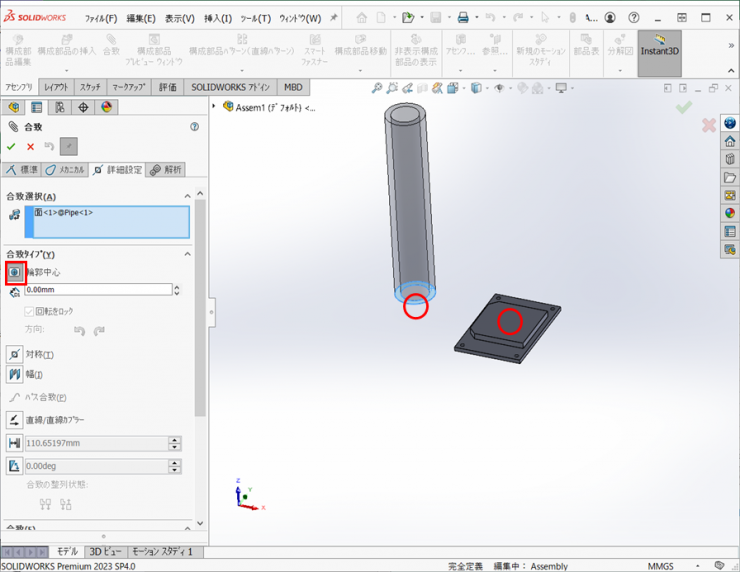Select the profile center (輪郭中心) mate icon
This screenshot has width=740, height=572.
[14, 272]
